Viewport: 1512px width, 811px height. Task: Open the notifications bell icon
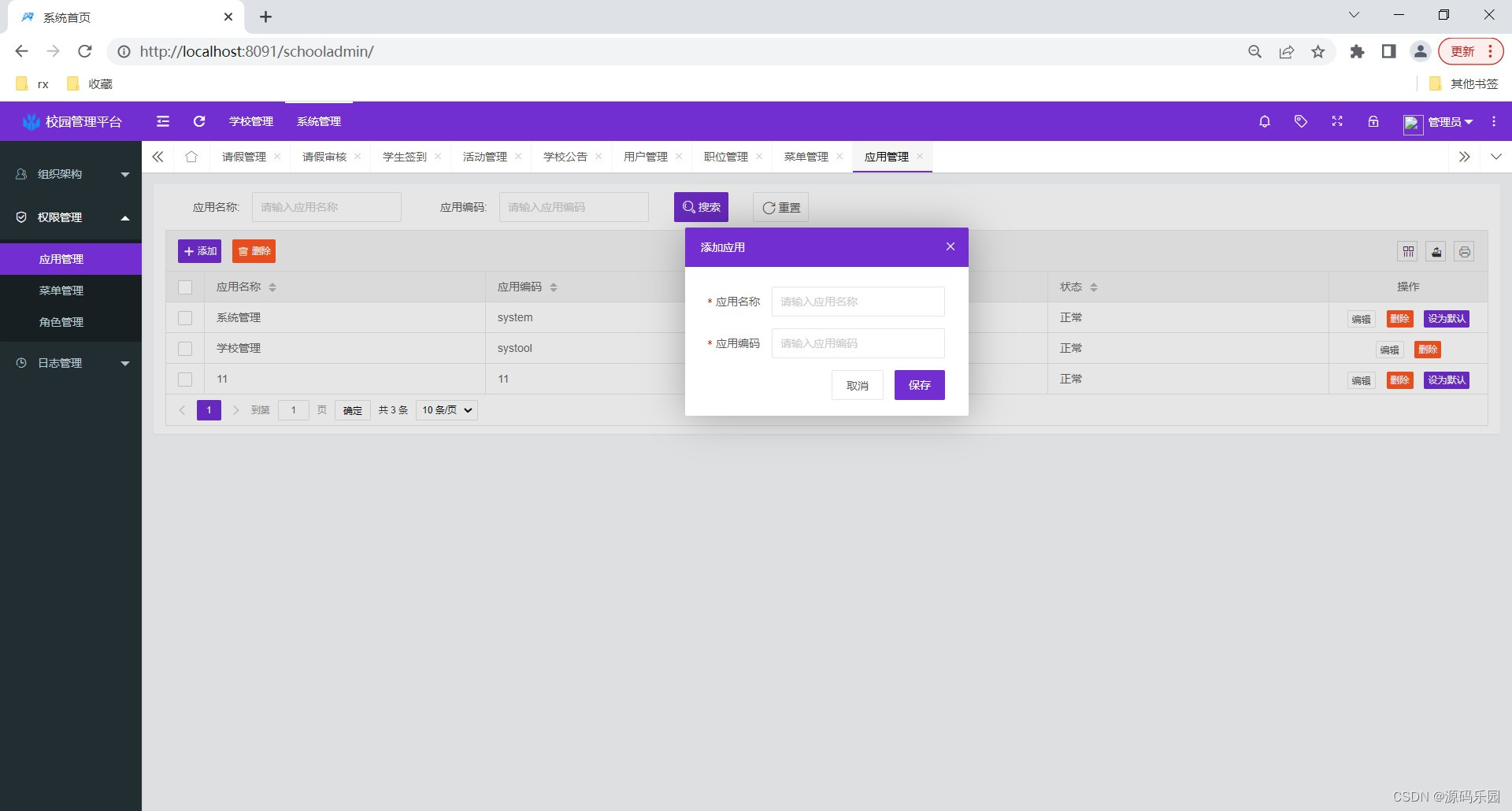[x=1264, y=121]
